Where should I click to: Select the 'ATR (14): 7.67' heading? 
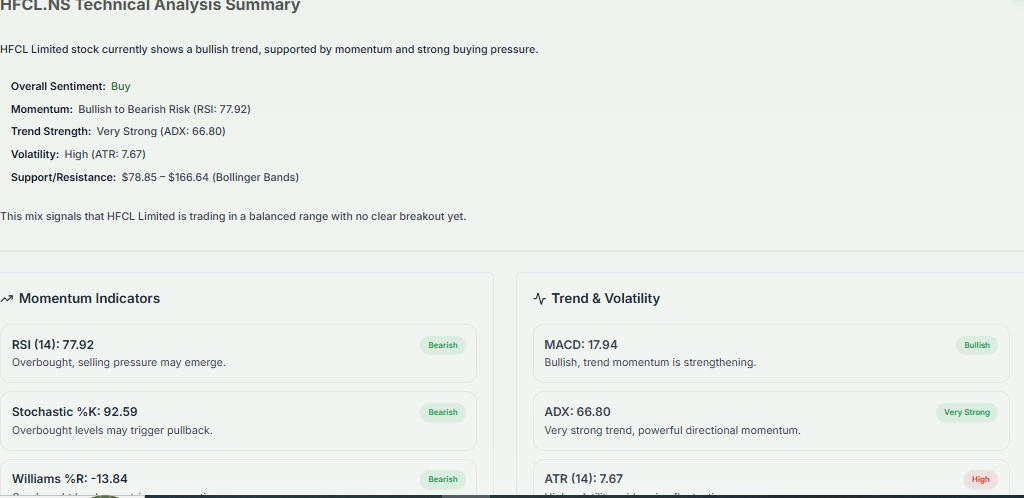click(583, 479)
